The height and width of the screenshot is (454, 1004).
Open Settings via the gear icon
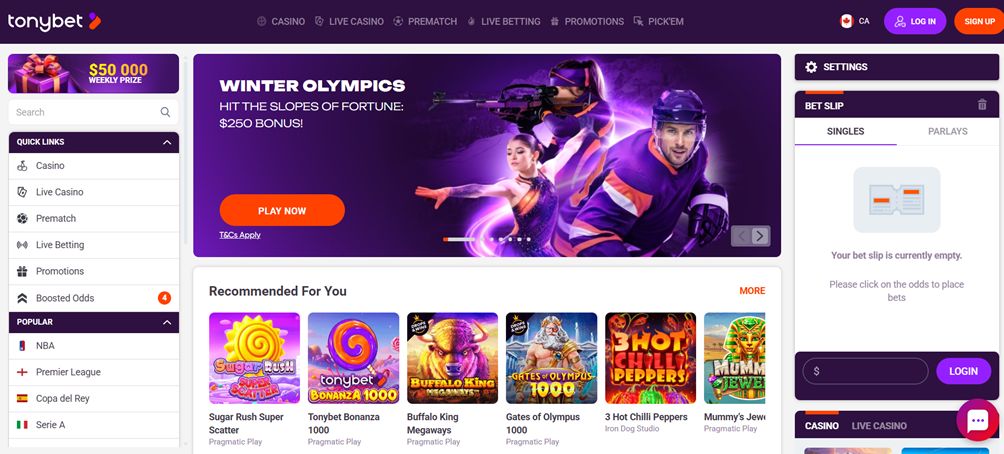click(x=811, y=67)
